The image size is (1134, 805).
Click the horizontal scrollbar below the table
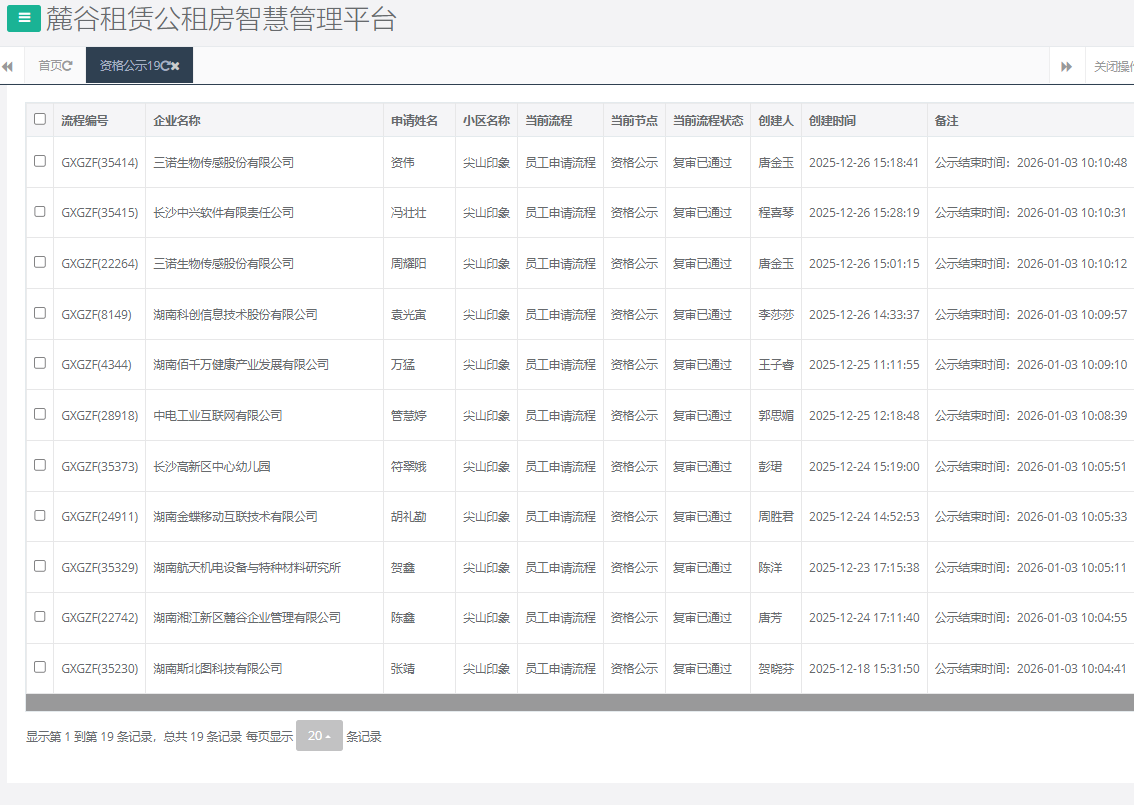pos(580,702)
